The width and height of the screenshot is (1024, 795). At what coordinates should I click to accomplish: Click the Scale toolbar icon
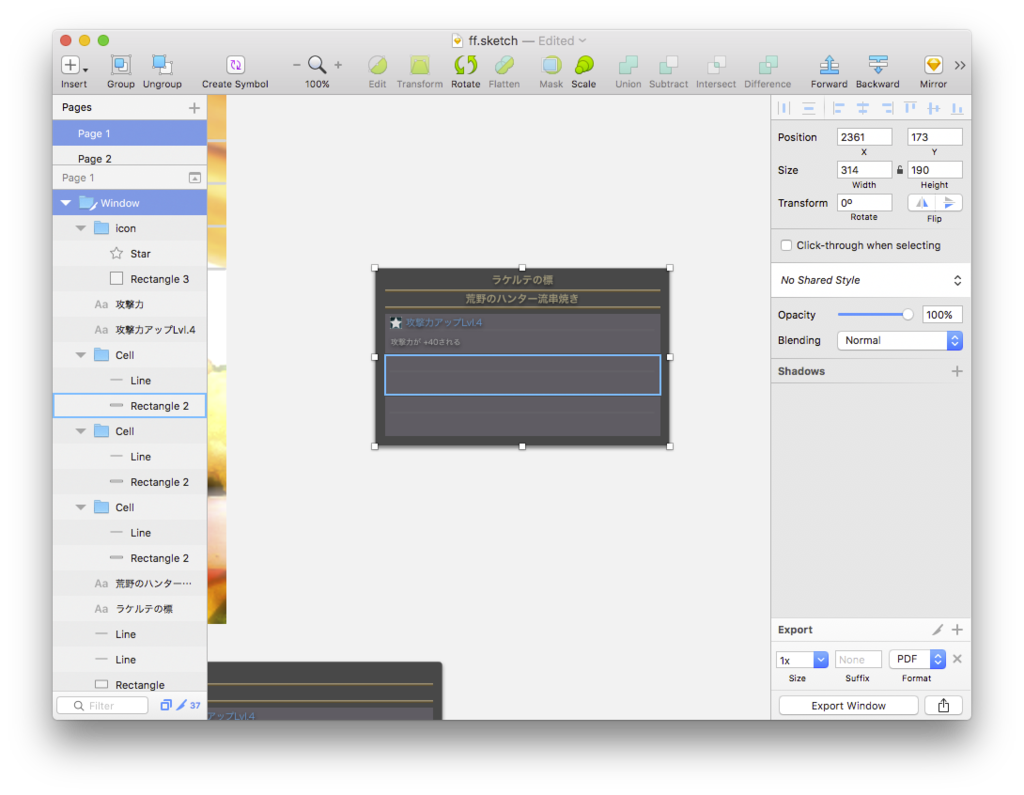[583, 71]
